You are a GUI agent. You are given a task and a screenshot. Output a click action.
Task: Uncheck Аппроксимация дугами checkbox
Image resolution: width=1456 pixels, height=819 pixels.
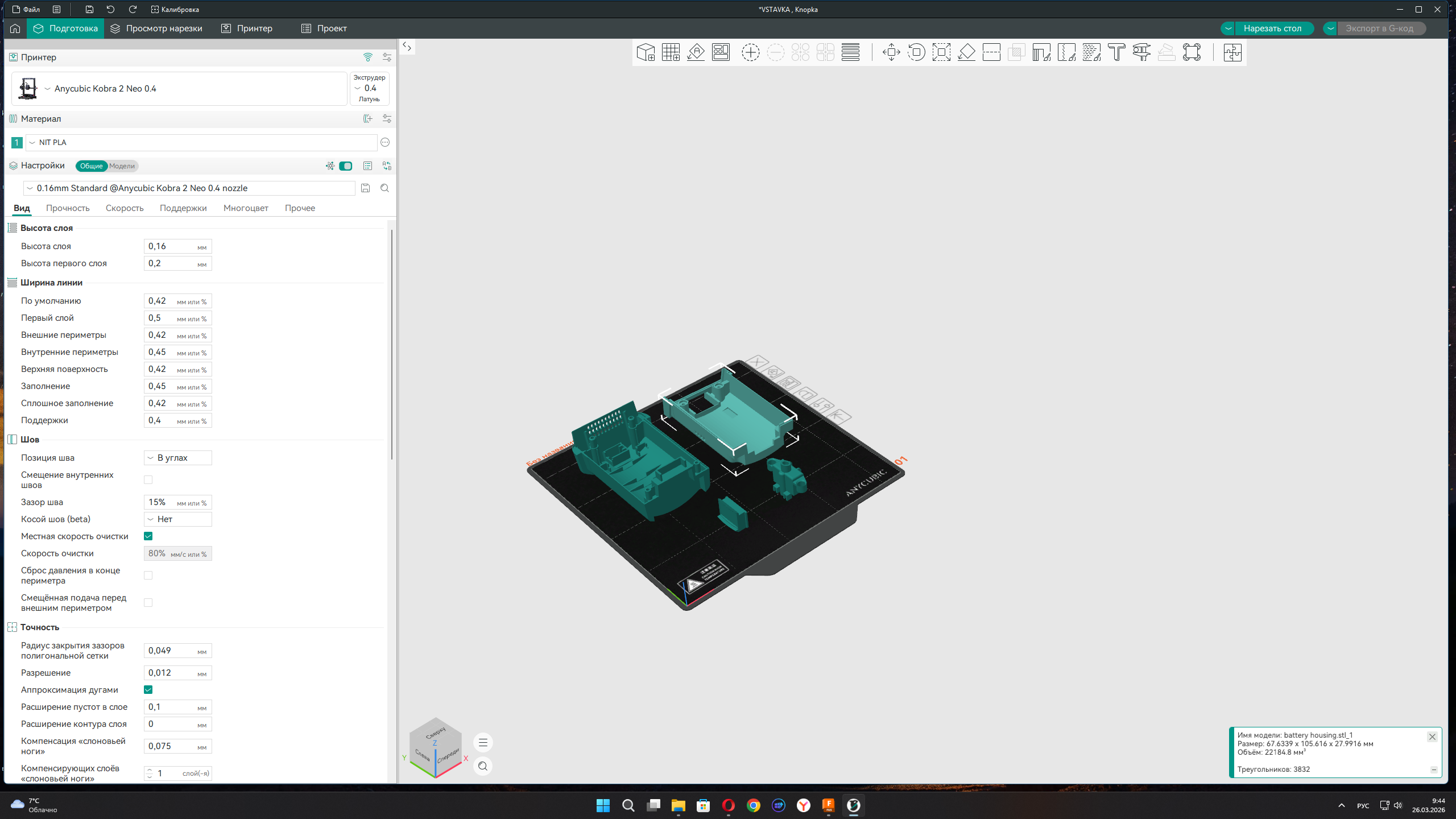148,689
